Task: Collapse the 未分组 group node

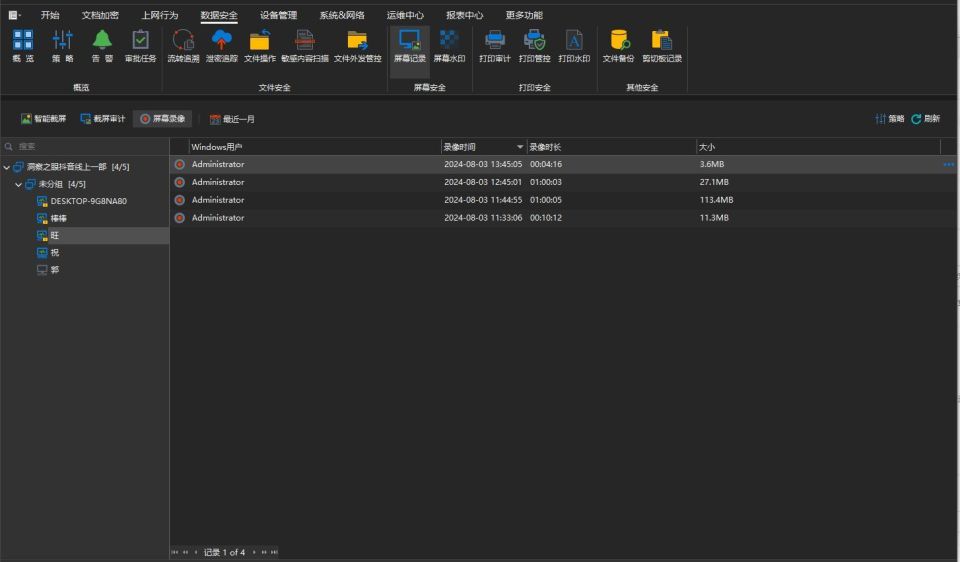Action: (18, 184)
